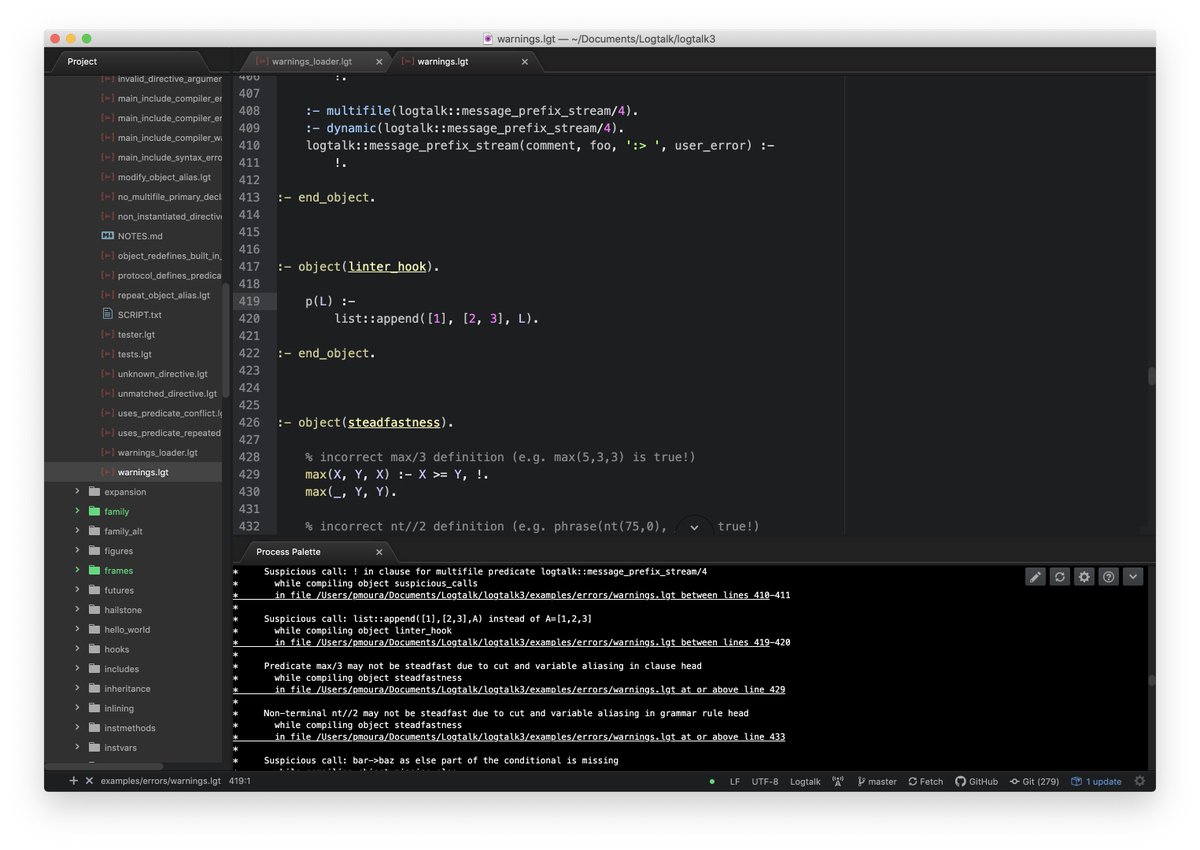Click the instvars folder icon

[95, 747]
